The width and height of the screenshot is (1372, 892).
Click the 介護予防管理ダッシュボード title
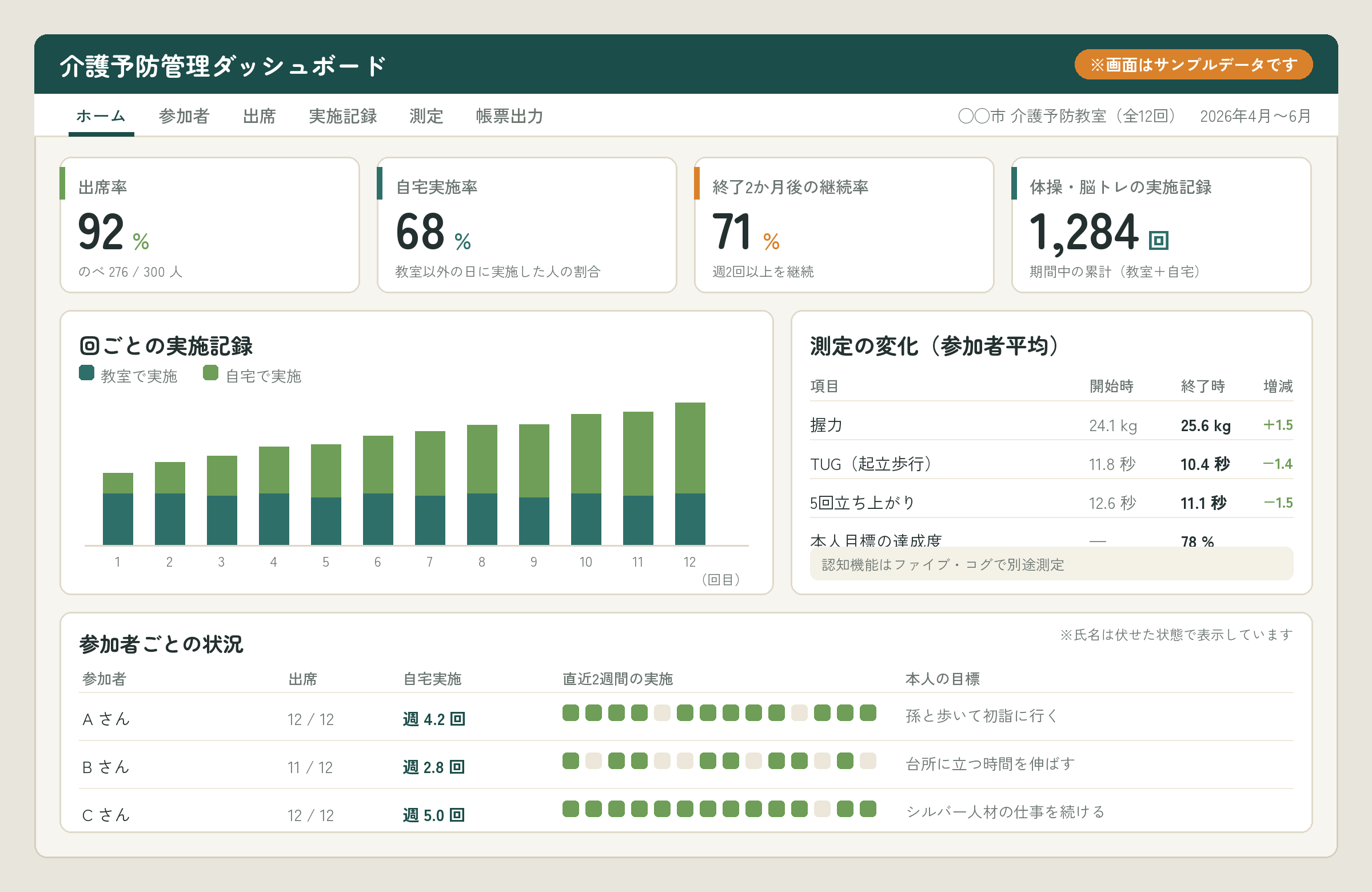click(x=223, y=66)
